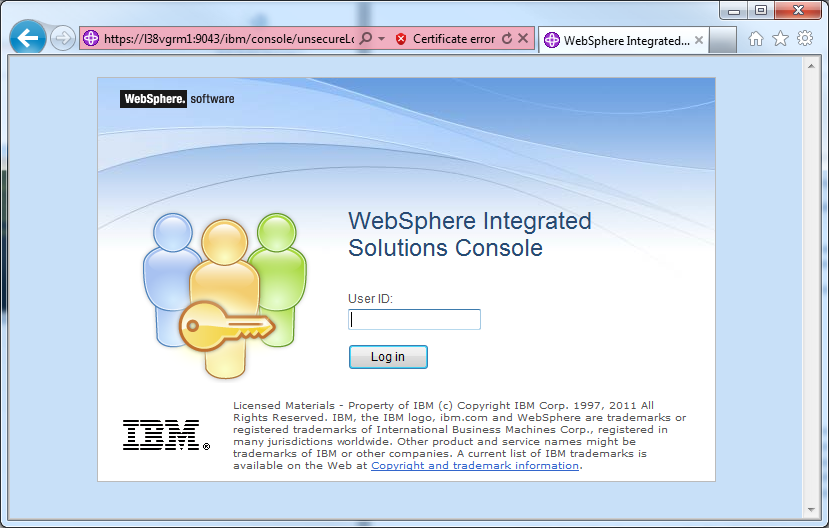Viewport: 829px width, 528px height.
Task: Click the Log in button
Action: (x=388, y=357)
